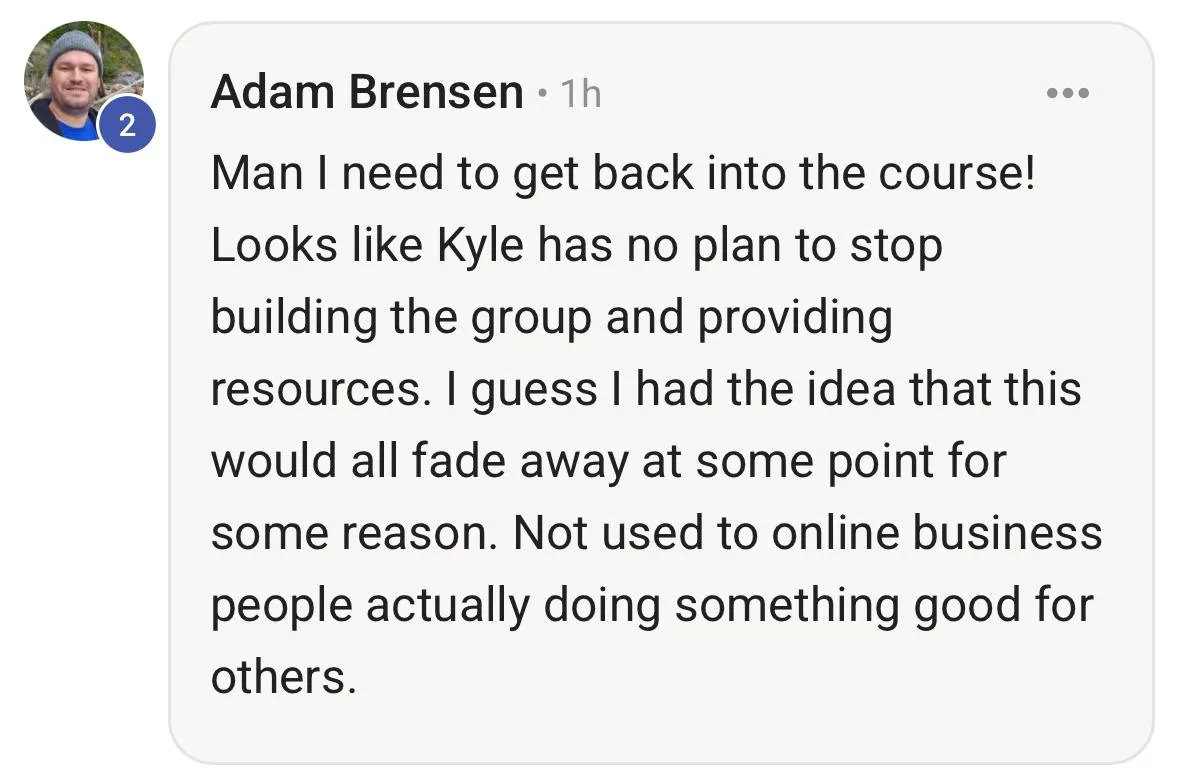The width and height of the screenshot is (1179, 780).
Task: Click the dot separator before the timestamp
Action: tap(541, 95)
